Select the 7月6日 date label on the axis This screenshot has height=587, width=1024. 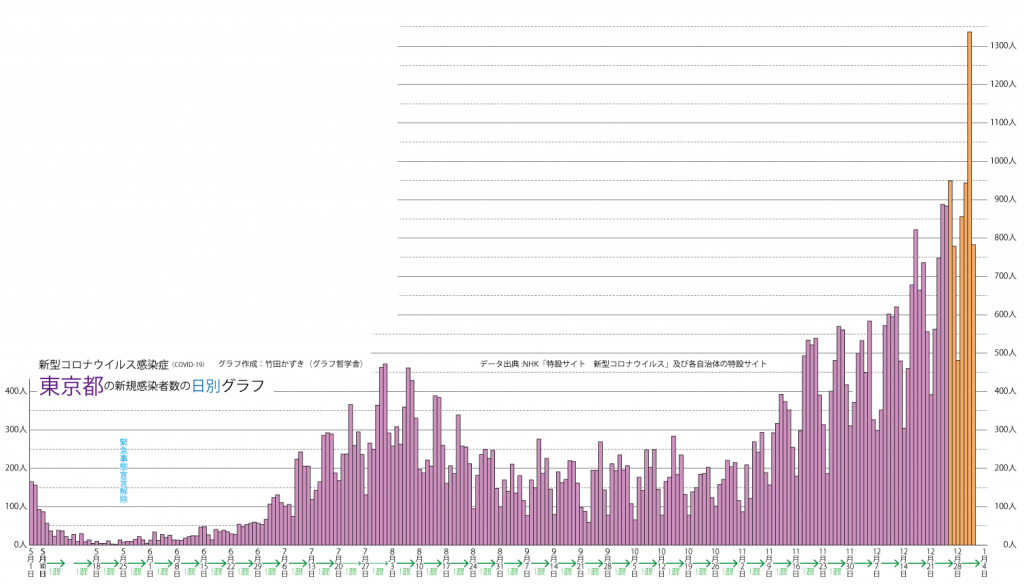(285, 562)
